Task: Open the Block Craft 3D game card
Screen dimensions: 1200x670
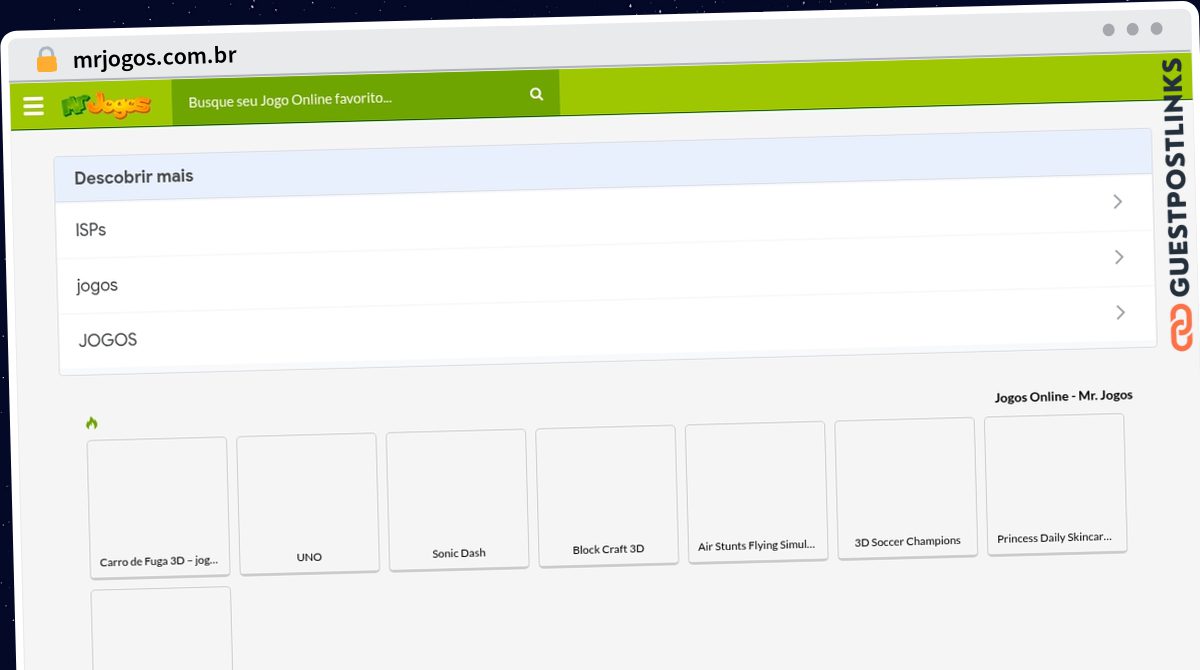Action: pyautogui.click(x=607, y=496)
